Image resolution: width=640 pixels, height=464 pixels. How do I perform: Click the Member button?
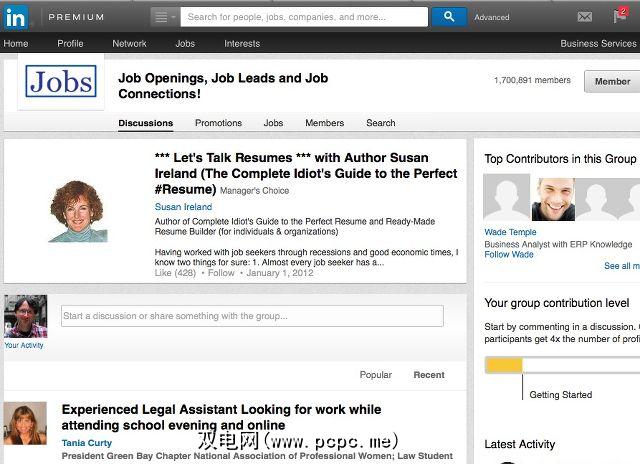coord(612,82)
